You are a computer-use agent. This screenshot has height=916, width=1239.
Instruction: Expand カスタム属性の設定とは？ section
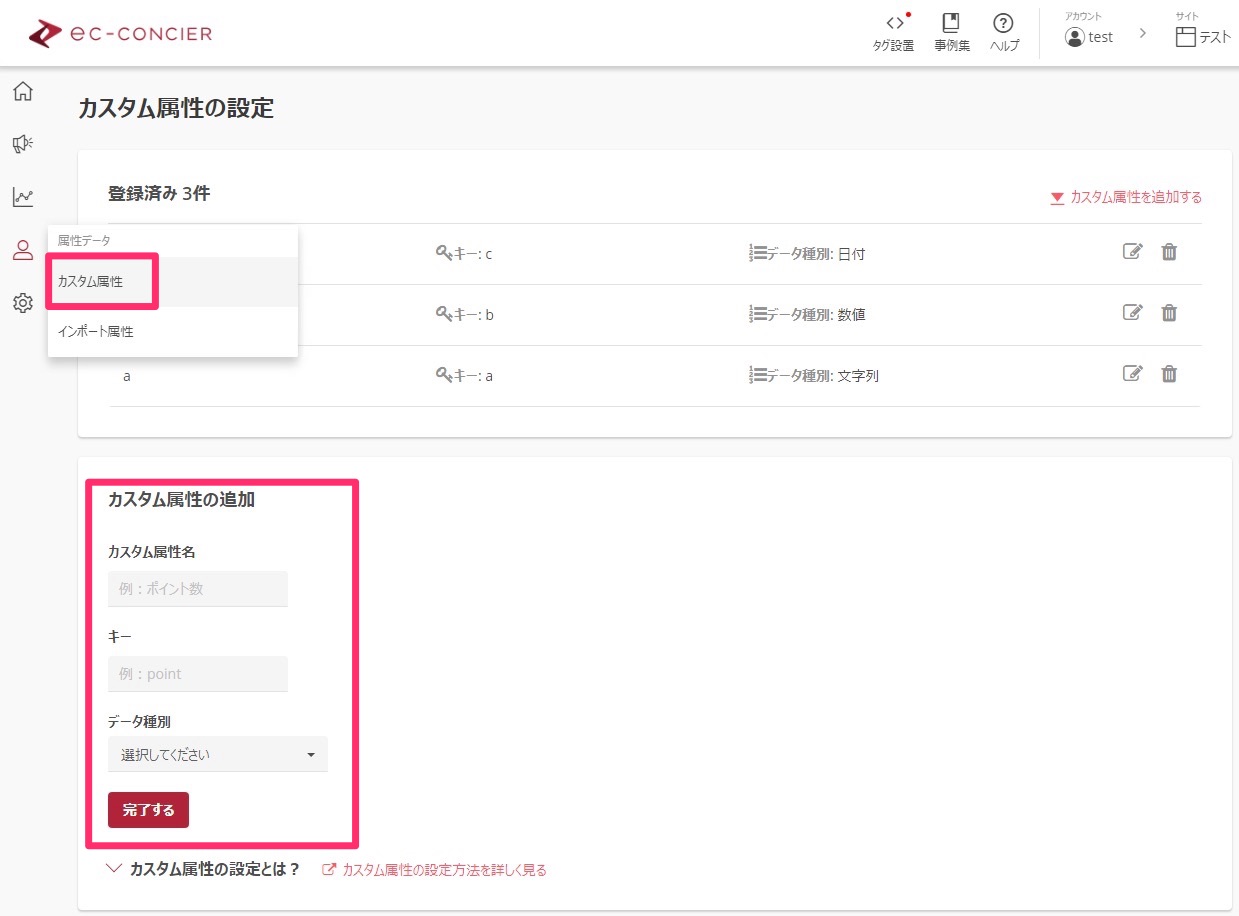[x=204, y=870]
